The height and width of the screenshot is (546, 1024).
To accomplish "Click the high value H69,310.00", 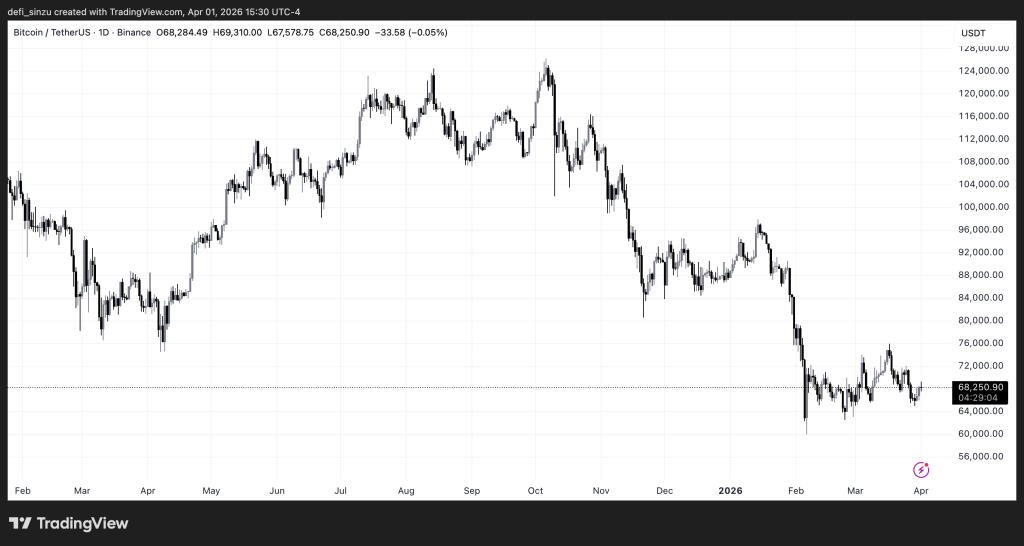I will 237,33.
